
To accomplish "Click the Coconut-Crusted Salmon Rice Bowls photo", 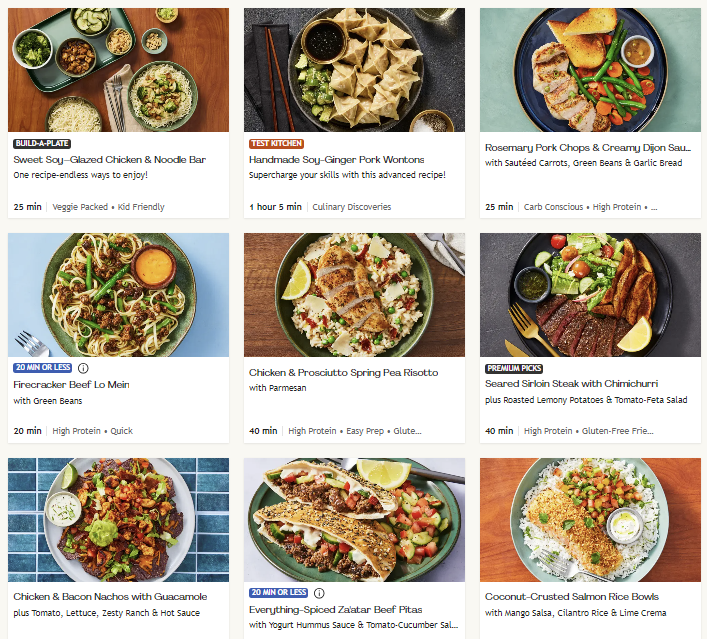I will [590, 519].
